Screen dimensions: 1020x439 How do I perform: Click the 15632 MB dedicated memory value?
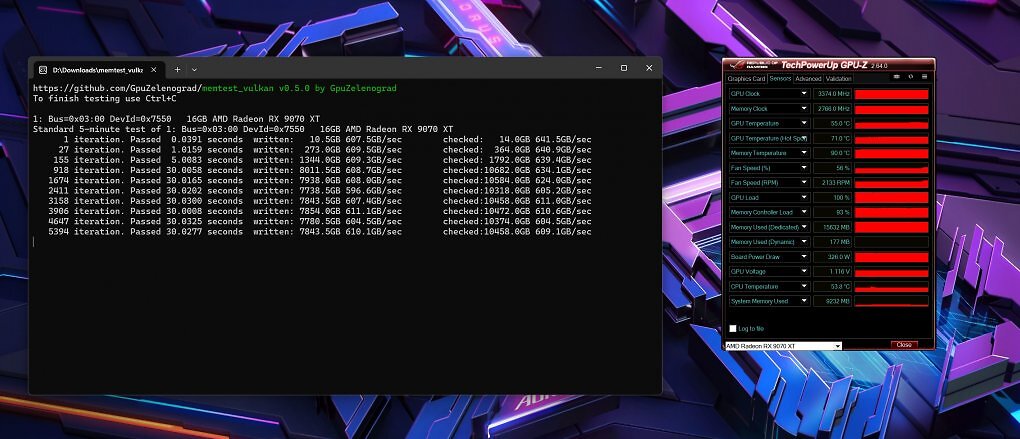(x=832, y=227)
